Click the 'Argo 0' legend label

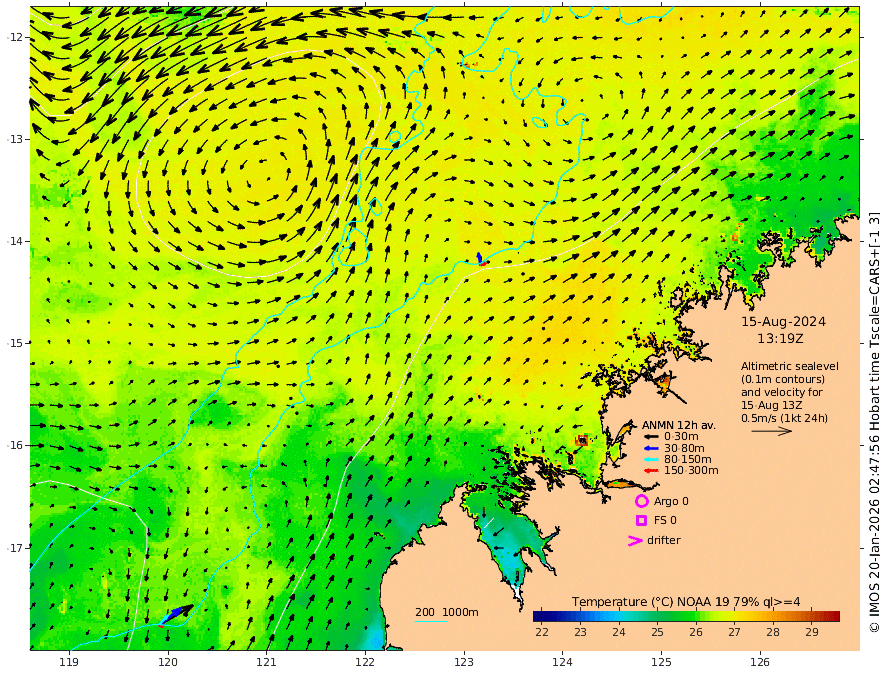pyautogui.click(x=671, y=501)
